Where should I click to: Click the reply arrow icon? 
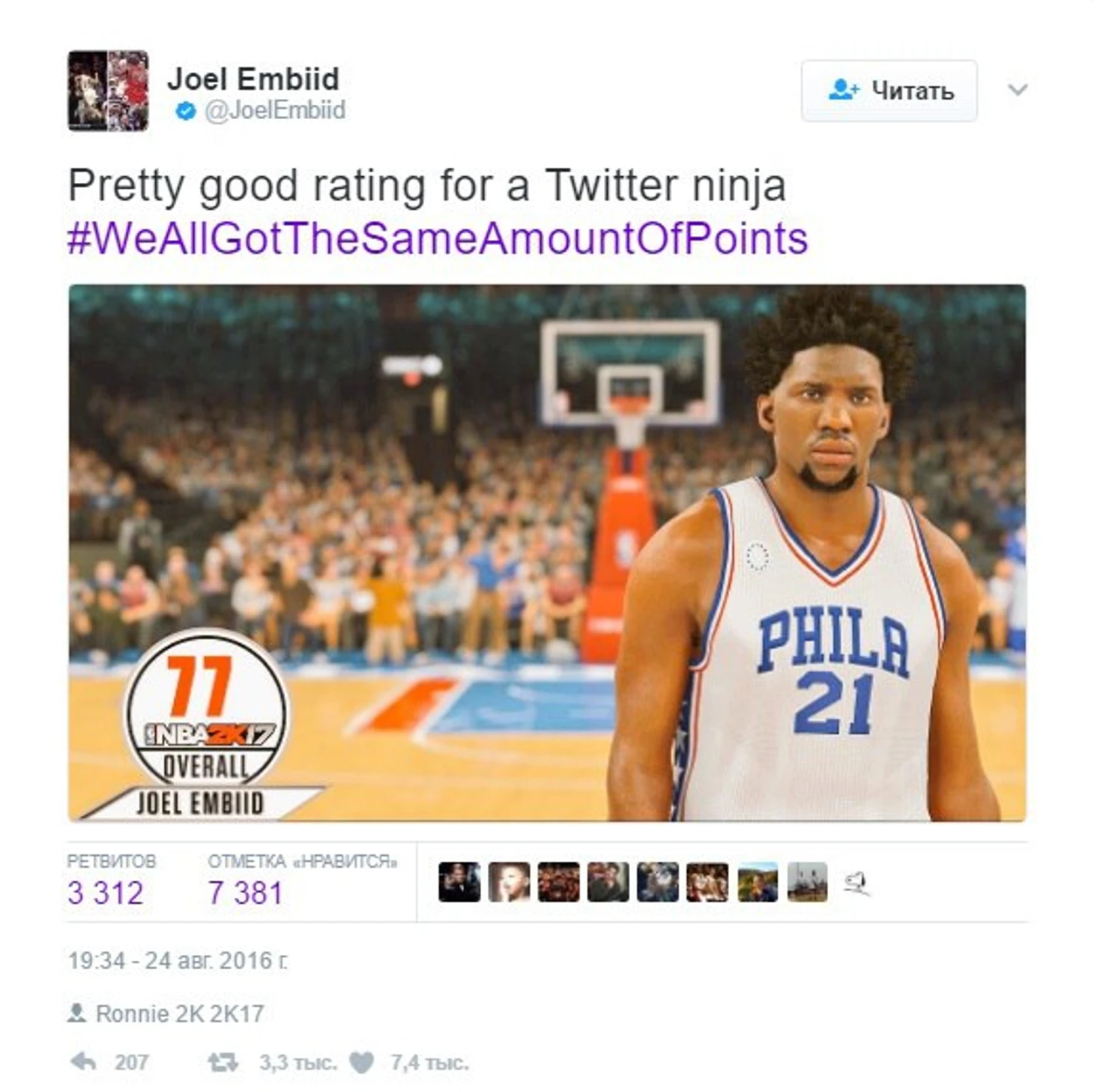click(x=82, y=1061)
